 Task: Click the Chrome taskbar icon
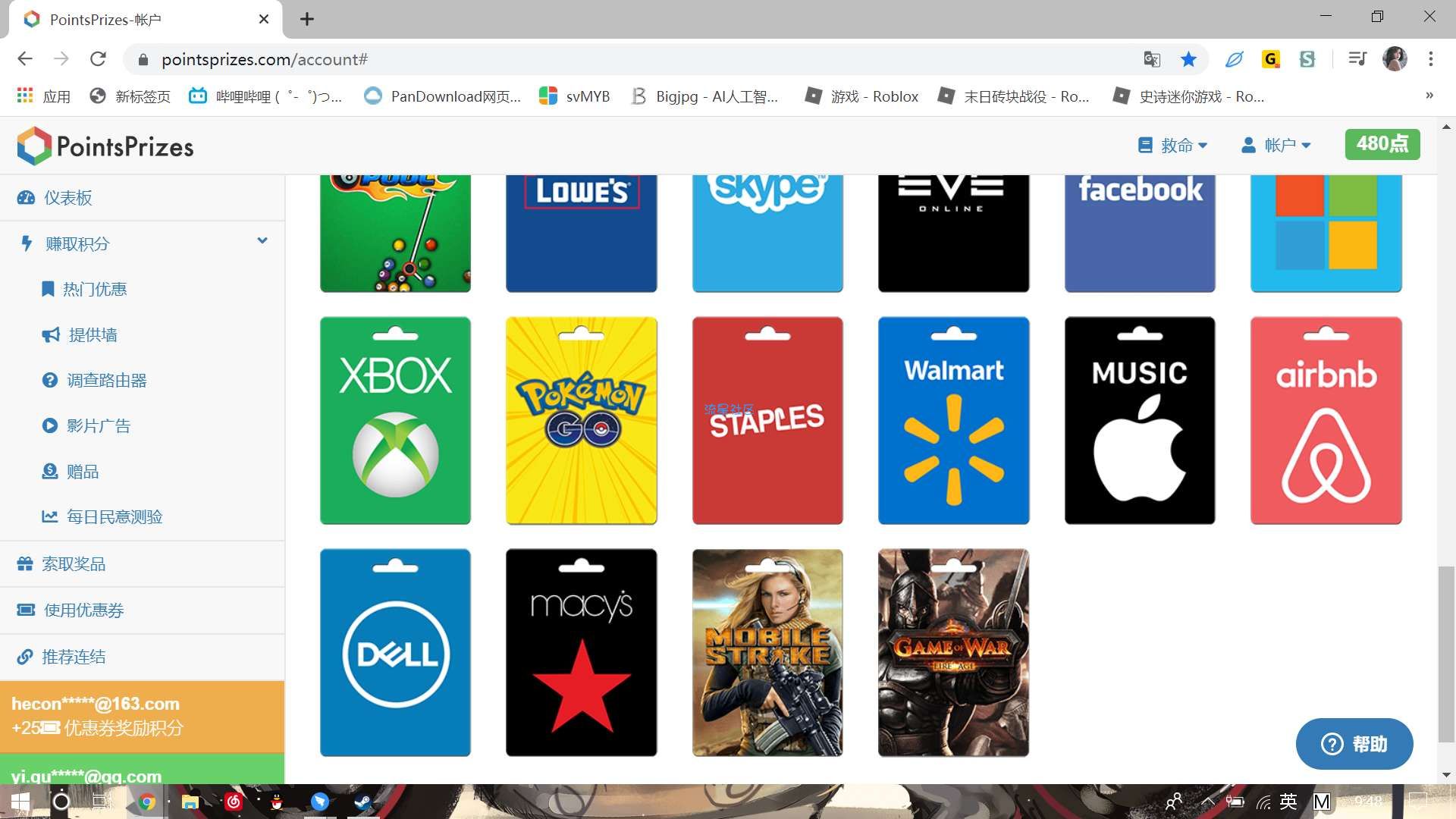(x=147, y=802)
